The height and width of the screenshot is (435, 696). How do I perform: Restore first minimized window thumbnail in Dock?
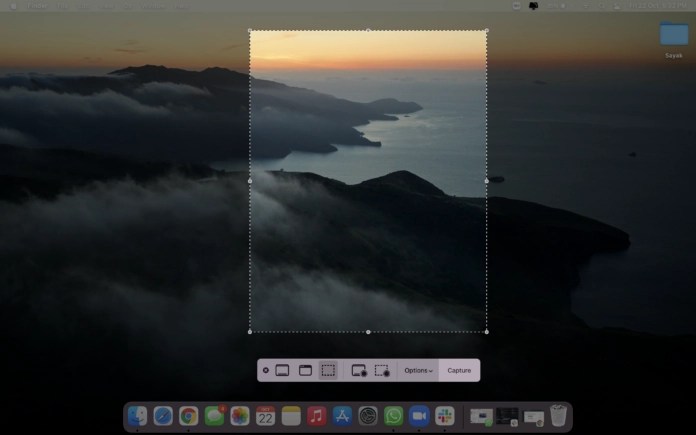482,417
